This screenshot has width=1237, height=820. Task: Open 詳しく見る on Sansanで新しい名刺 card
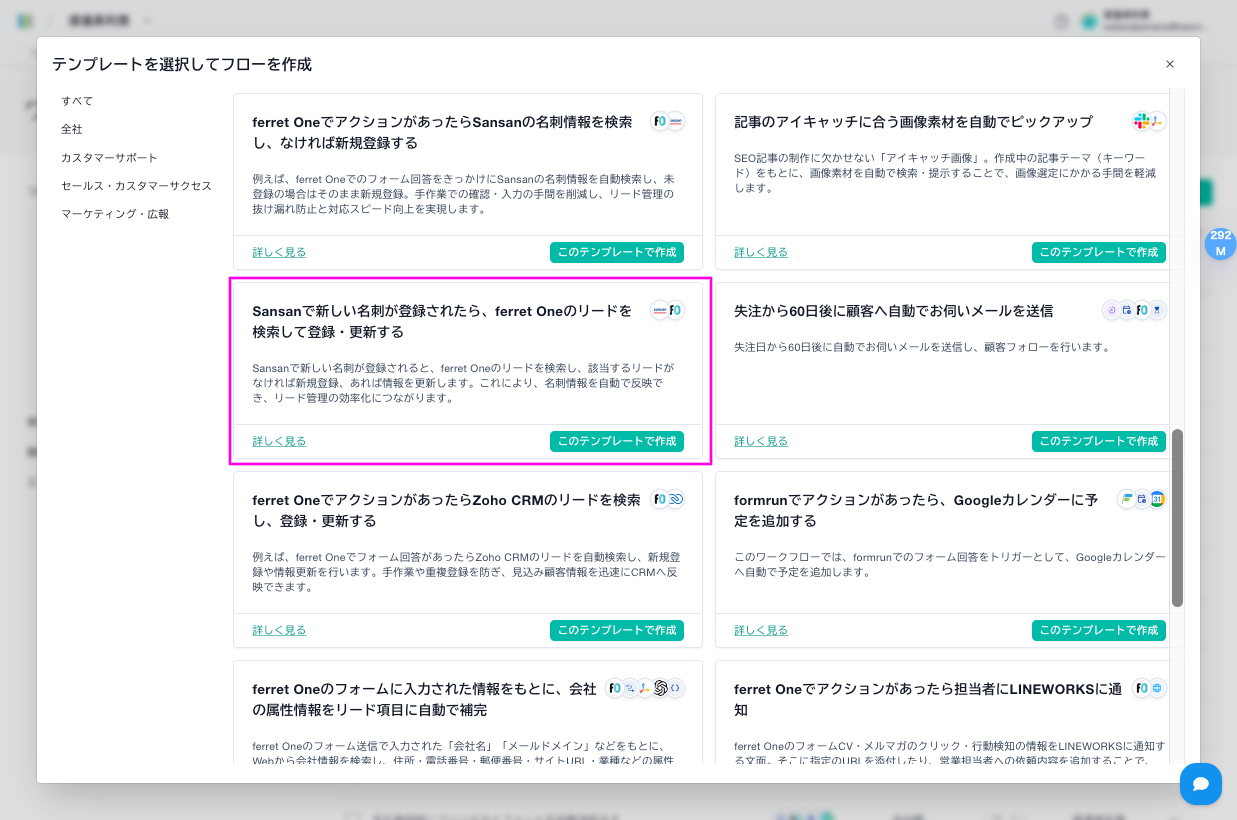click(279, 441)
